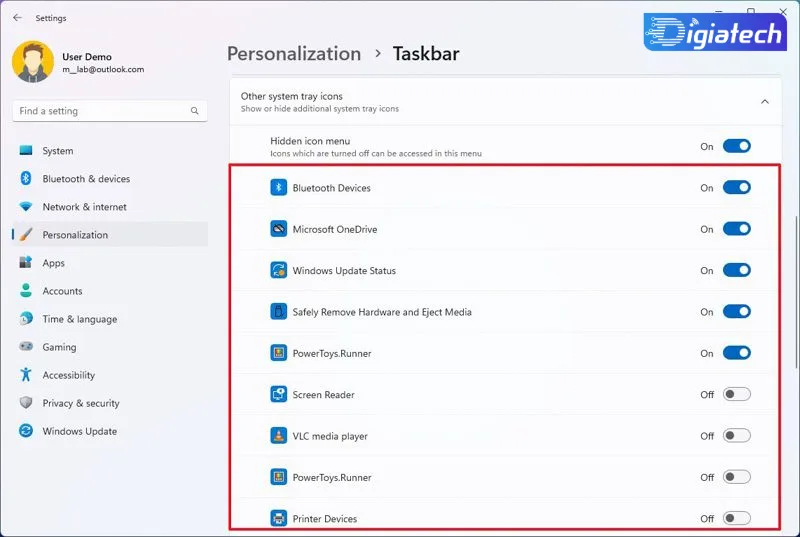Open Accessibility settings
The image size is (800, 537).
[x=110, y=375]
